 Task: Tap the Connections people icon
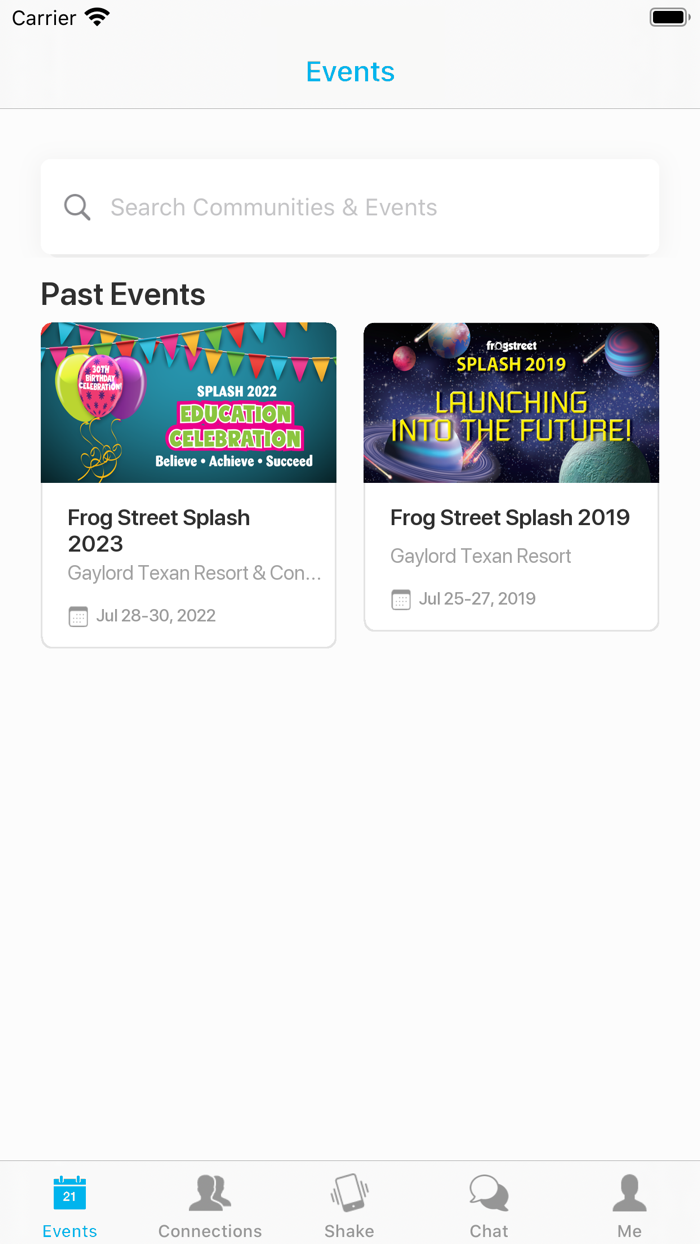(209, 1190)
